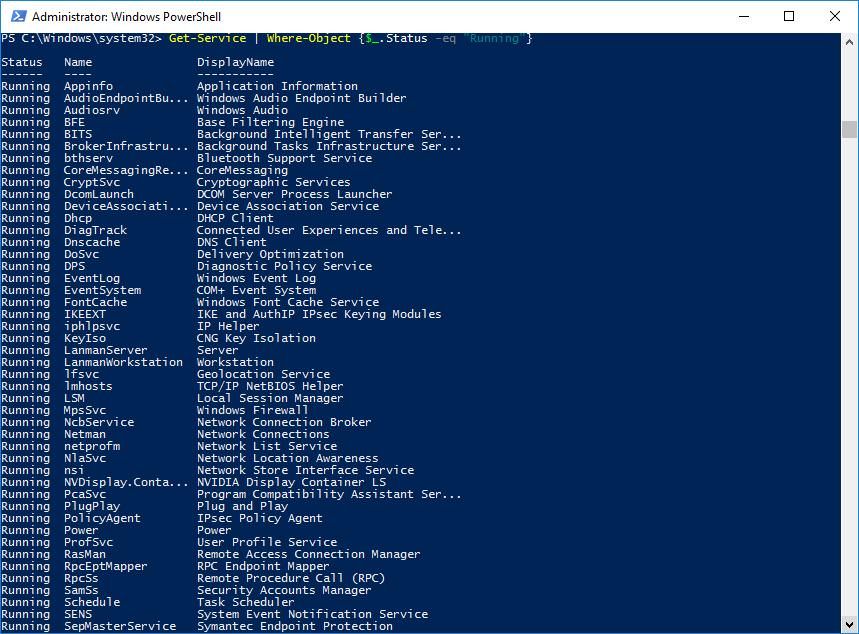Click the Task Scheduler display name
The image size is (859, 634).
(x=245, y=602)
